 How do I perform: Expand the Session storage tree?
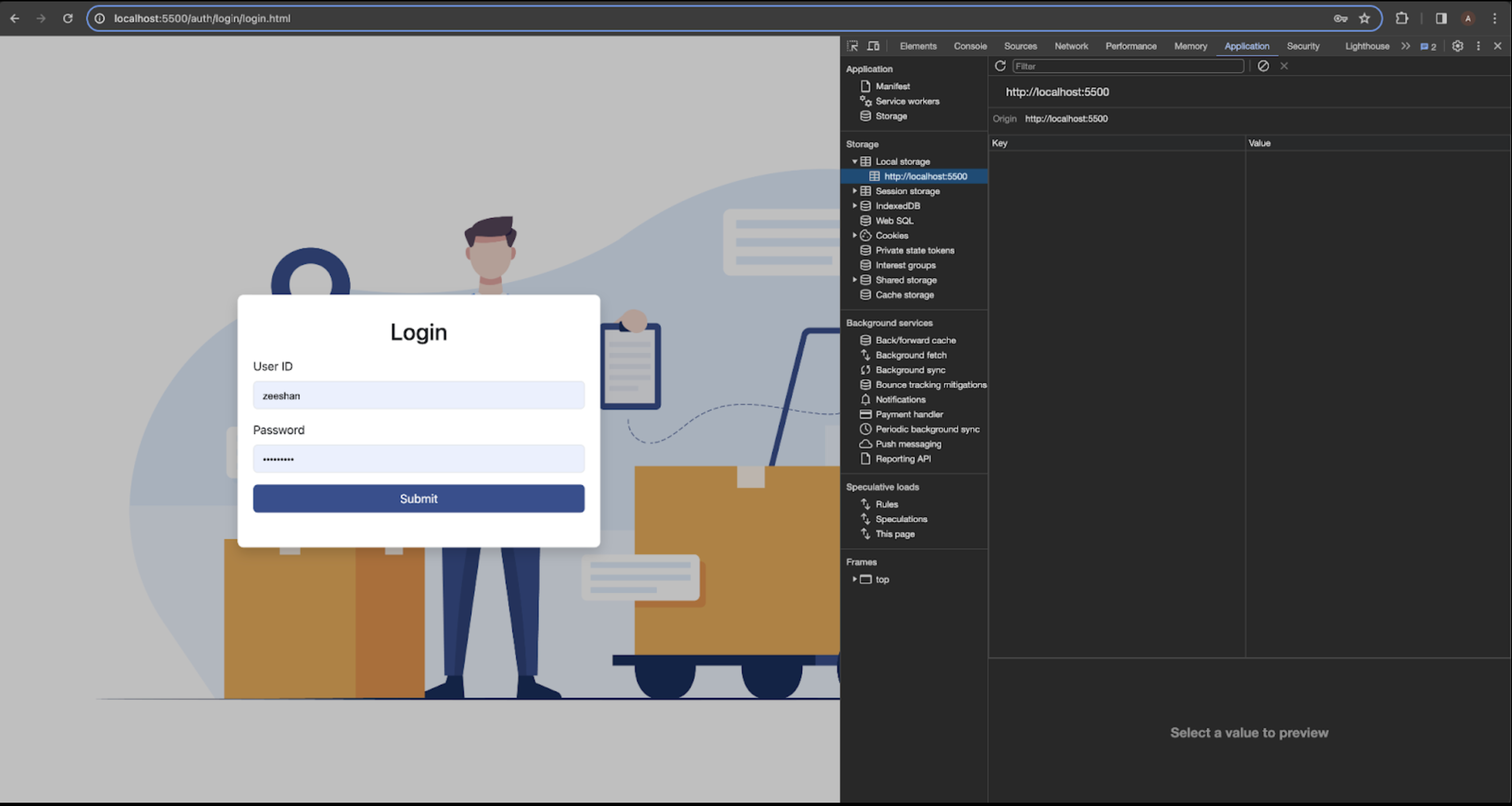[x=855, y=191]
